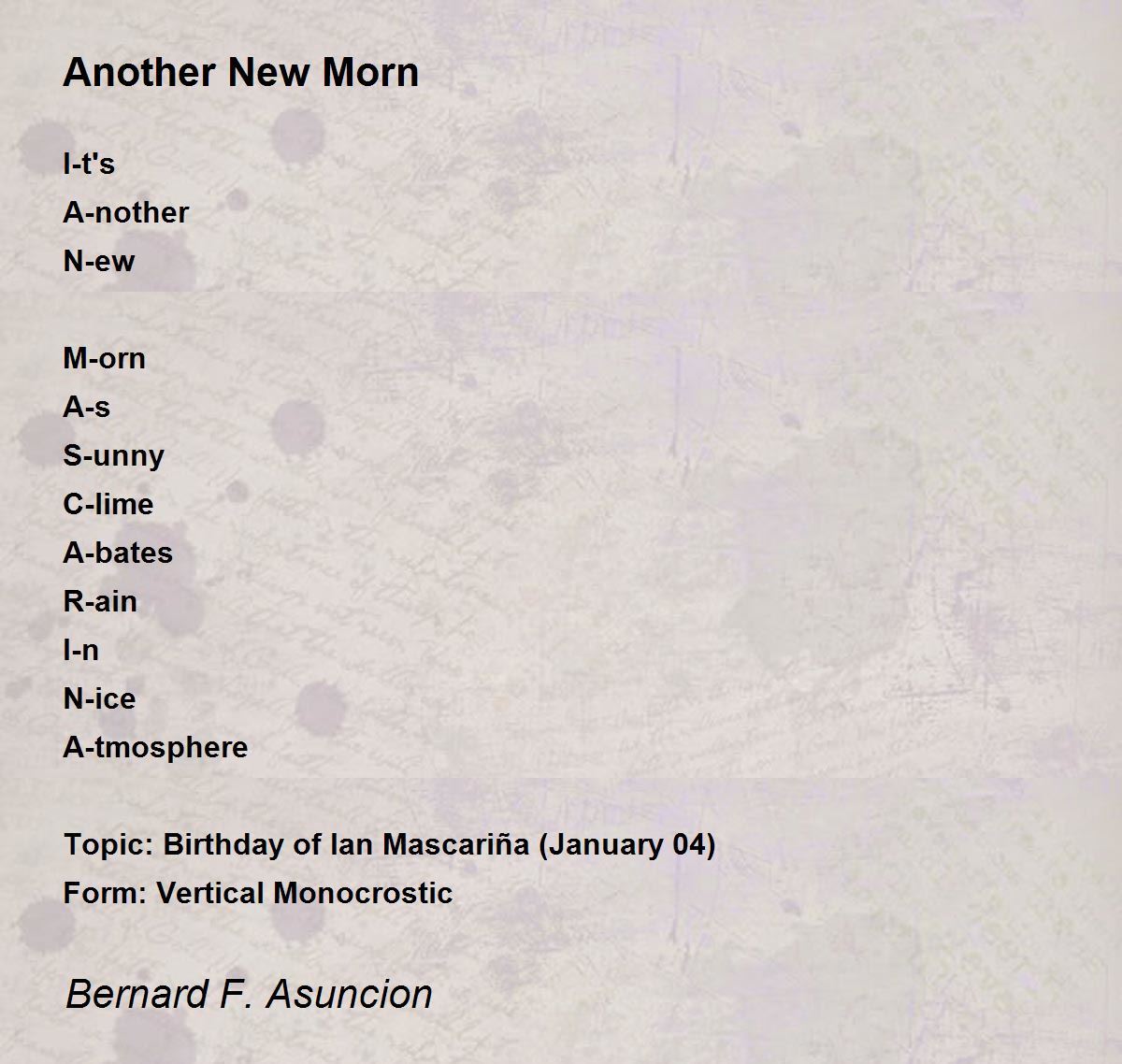Click the poem title Another New Morn
This screenshot has height=1064, width=1122.
(x=241, y=72)
